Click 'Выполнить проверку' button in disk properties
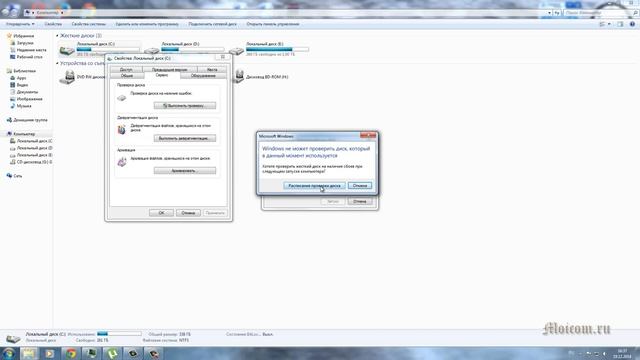 click(x=185, y=106)
